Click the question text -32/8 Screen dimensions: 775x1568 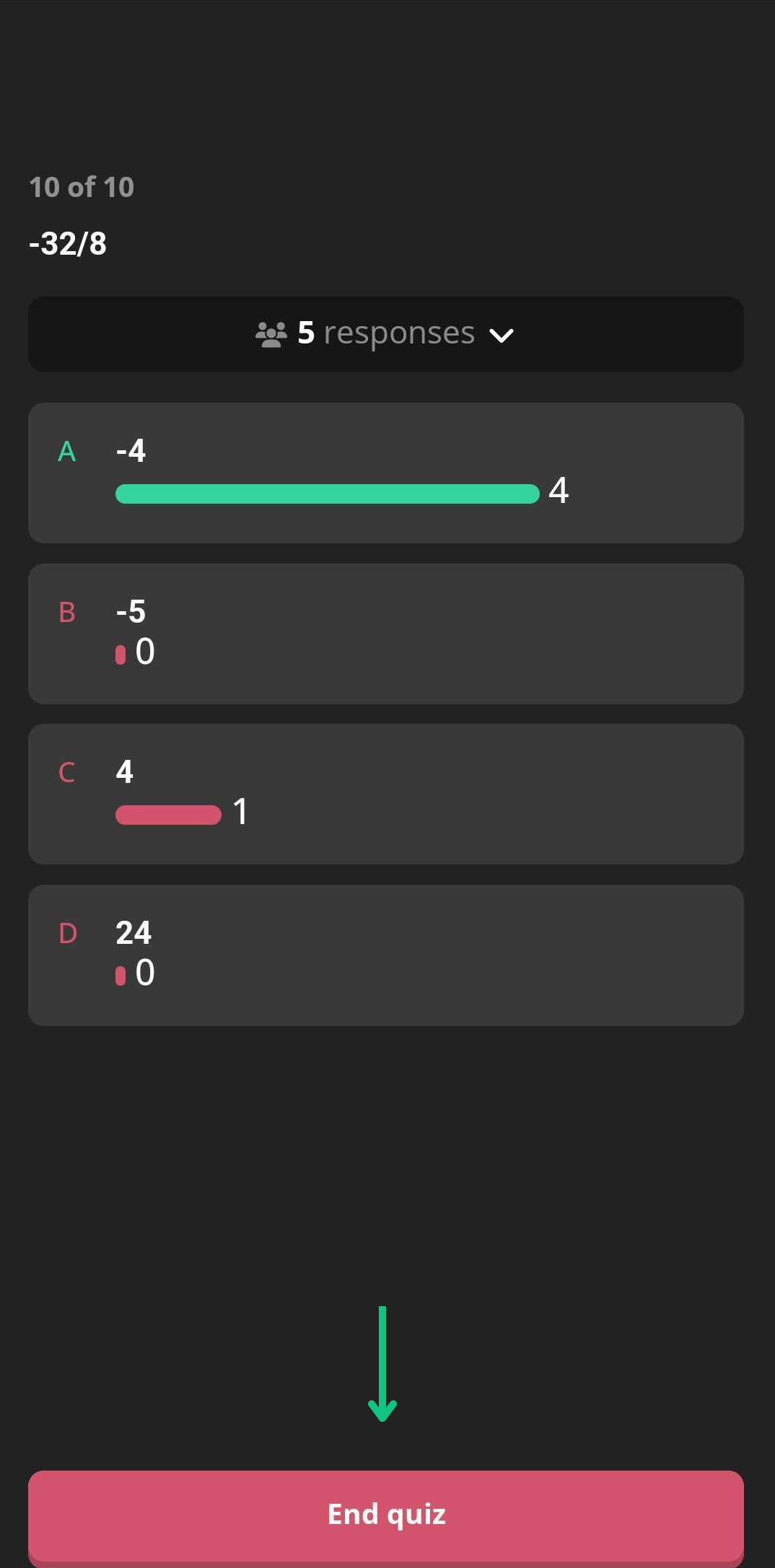(68, 244)
